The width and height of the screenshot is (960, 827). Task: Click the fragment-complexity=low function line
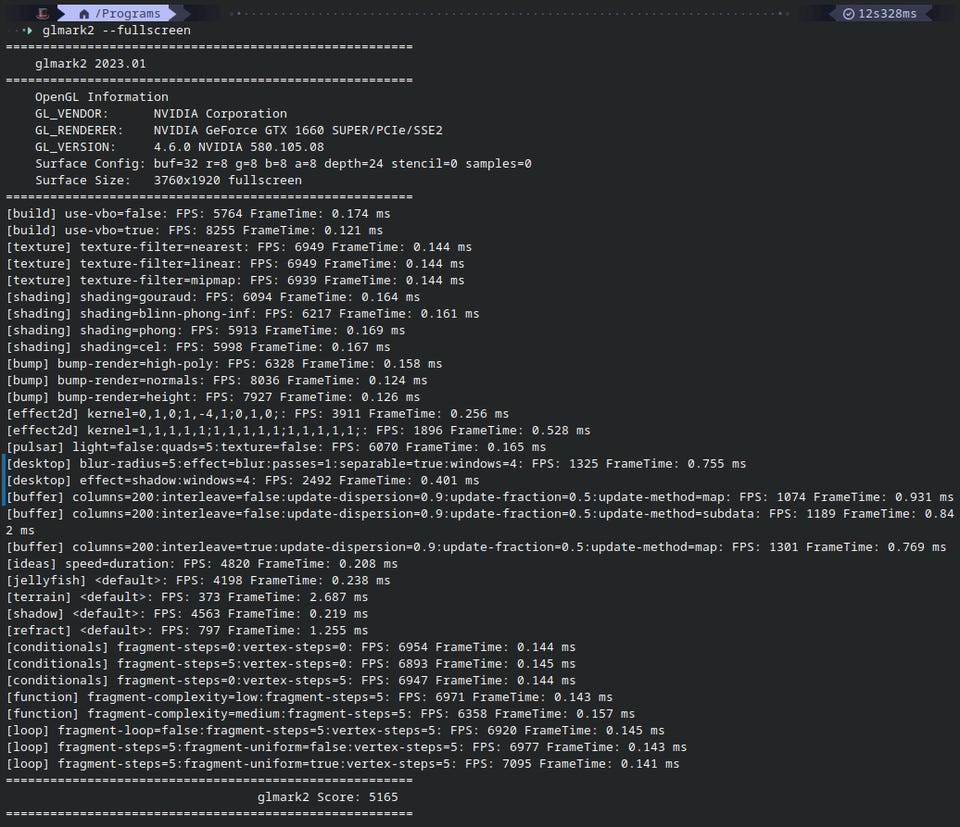coord(310,697)
